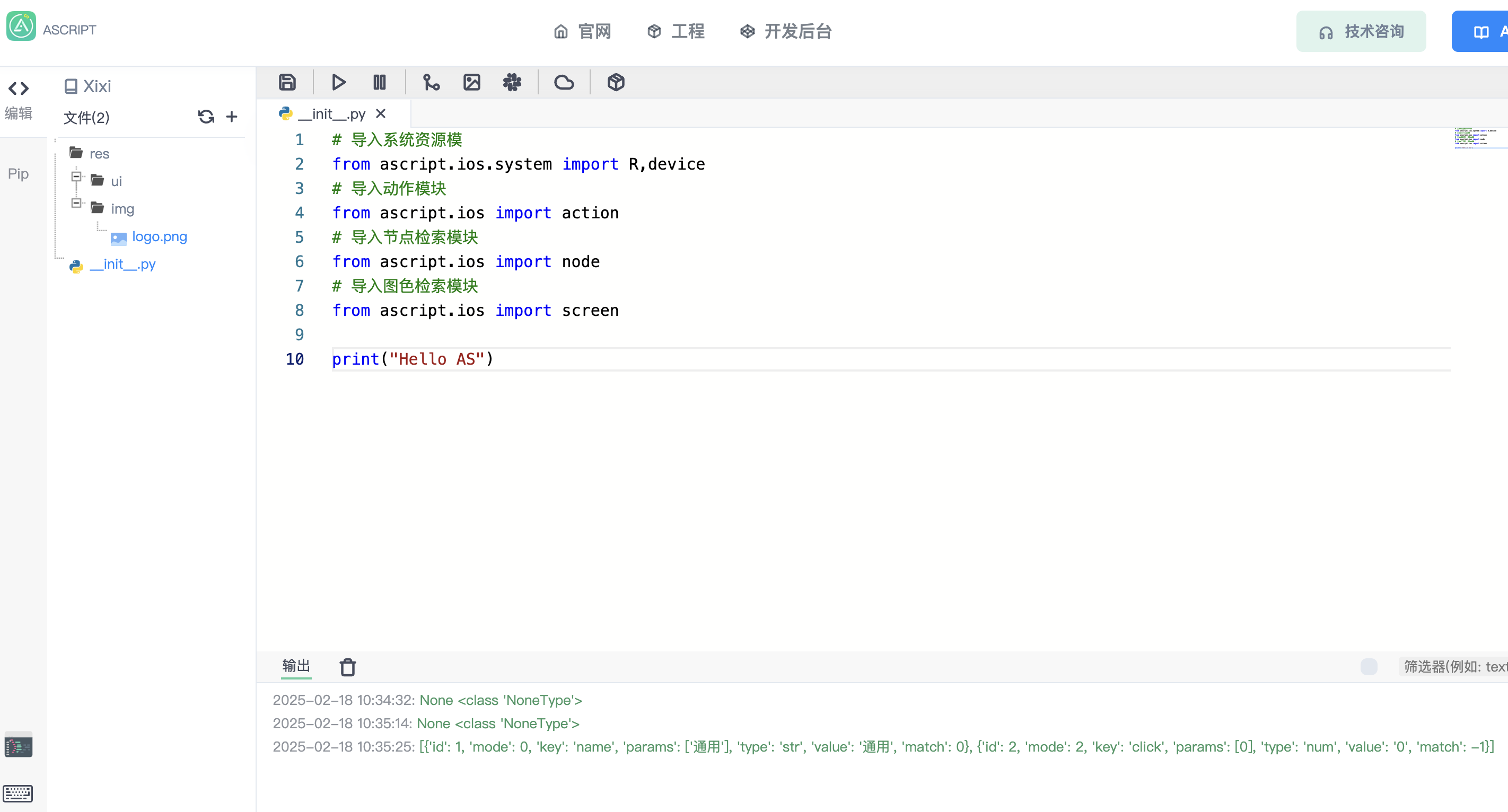Open the Xixi project book icon
Viewport: 1508px width, 812px height.
tap(71, 86)
